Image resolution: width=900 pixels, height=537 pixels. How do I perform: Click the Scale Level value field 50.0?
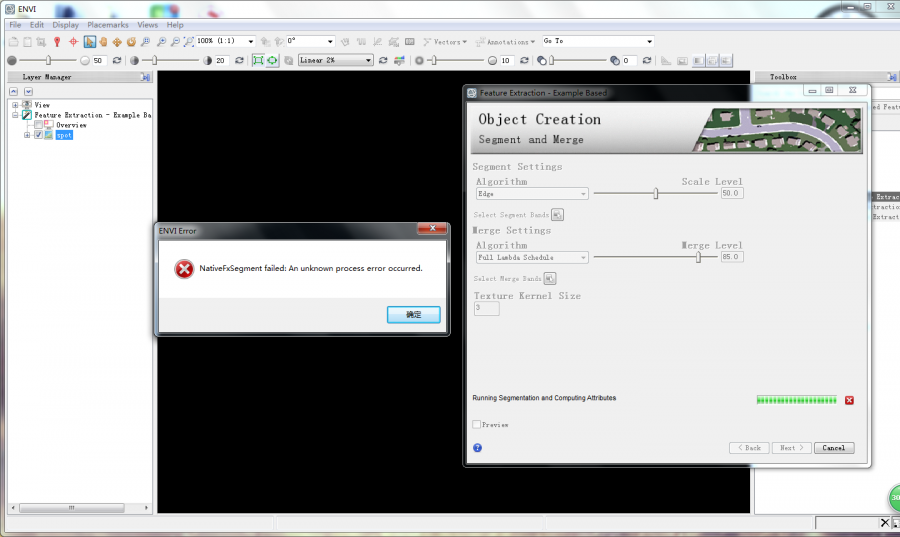pos(732,193)
